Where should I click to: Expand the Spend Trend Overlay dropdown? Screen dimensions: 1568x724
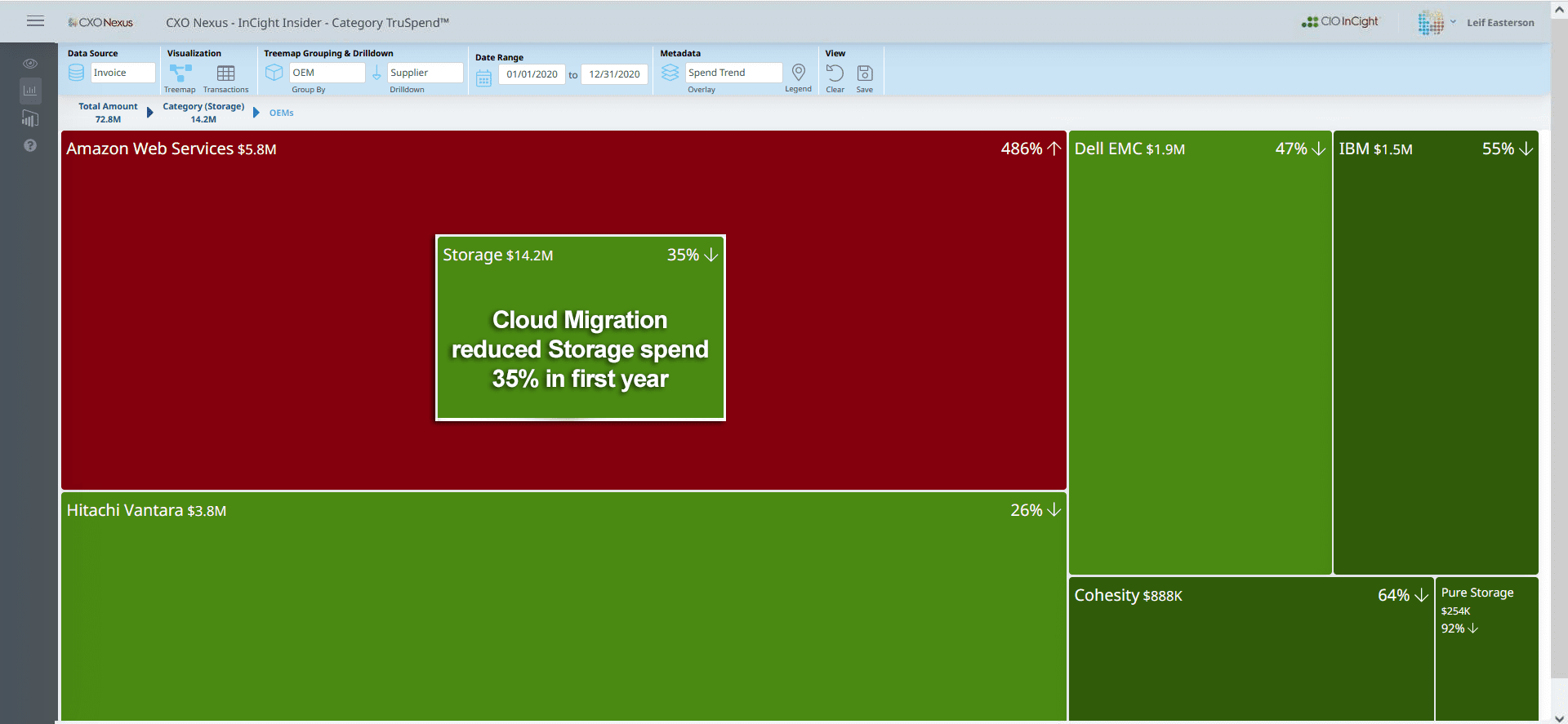[733, 73]
